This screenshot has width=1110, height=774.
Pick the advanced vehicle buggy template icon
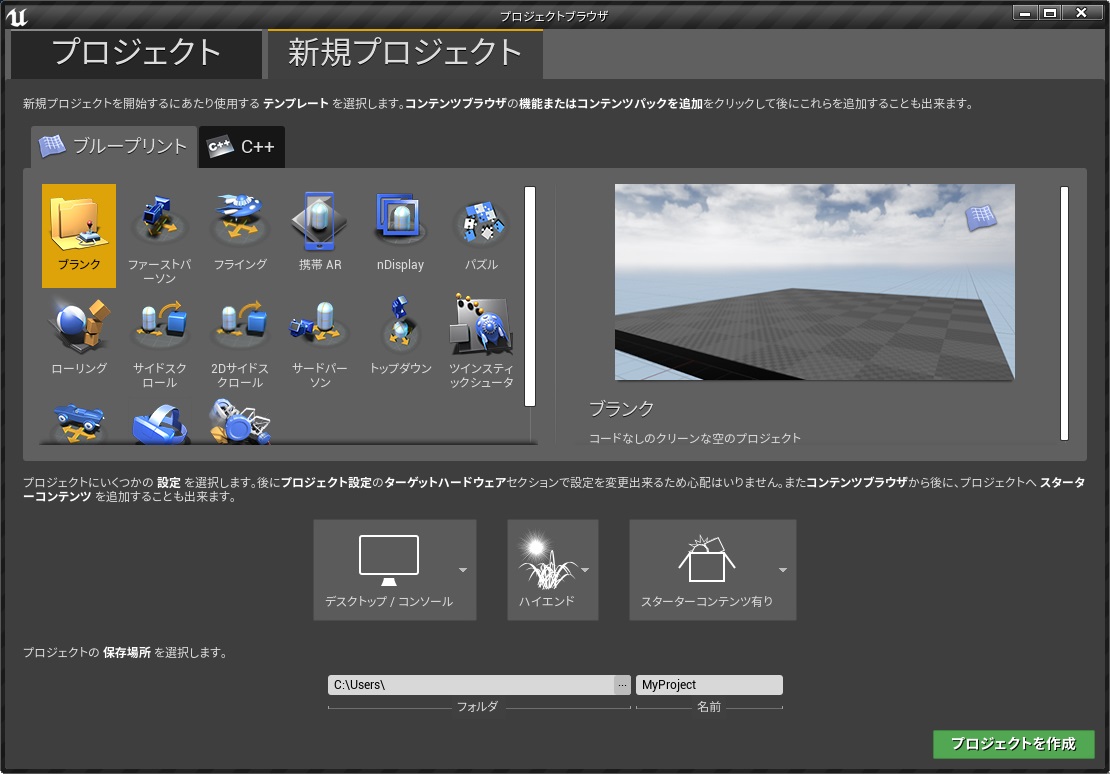click(240, 421)
